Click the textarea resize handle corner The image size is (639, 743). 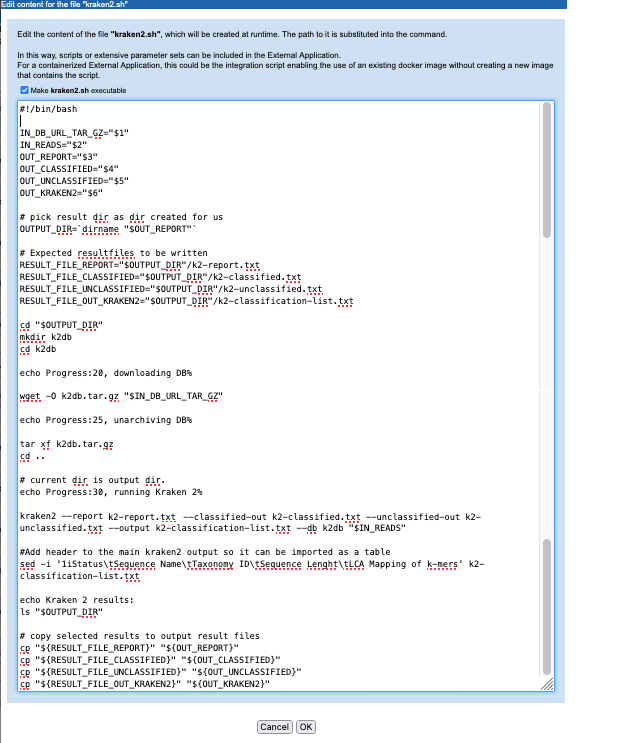(x=547, y=684)
